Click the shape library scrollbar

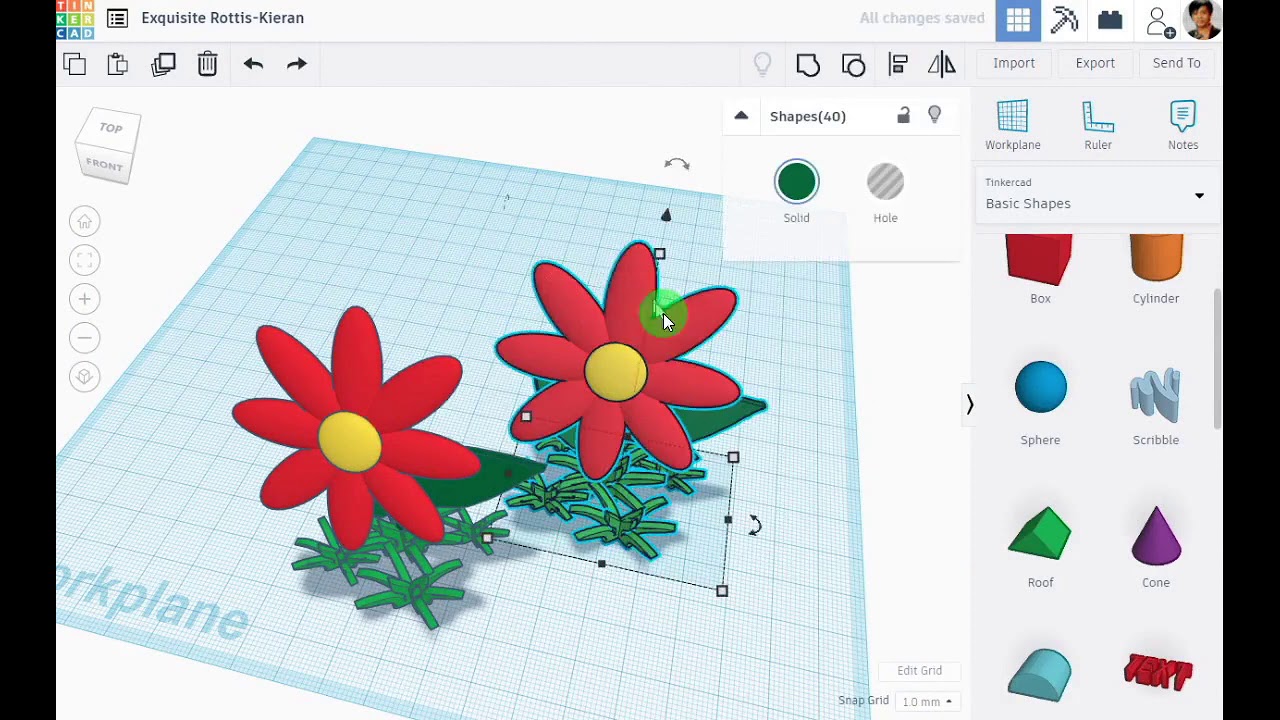tap(1217, 360)
